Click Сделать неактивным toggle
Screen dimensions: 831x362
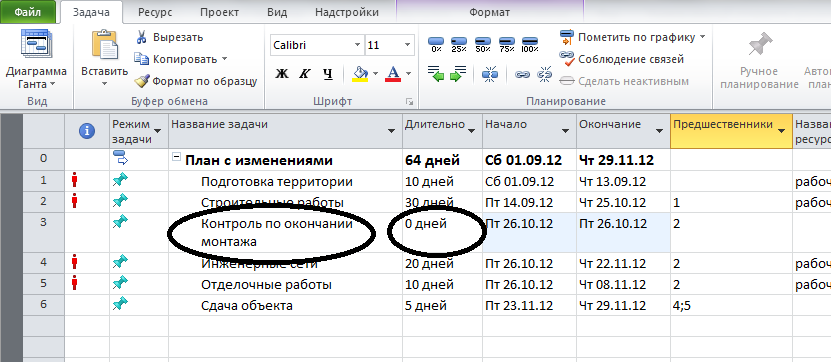click(624, 81)
